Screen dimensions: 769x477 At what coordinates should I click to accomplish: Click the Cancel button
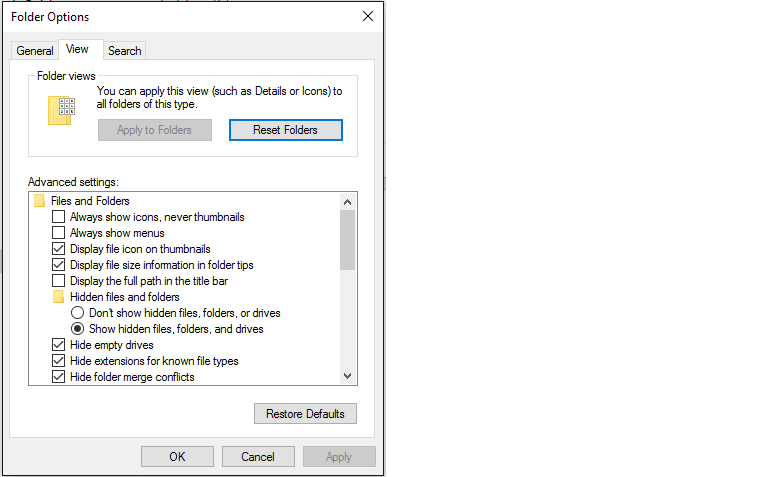pyautogui.click(x=258, y=456)
